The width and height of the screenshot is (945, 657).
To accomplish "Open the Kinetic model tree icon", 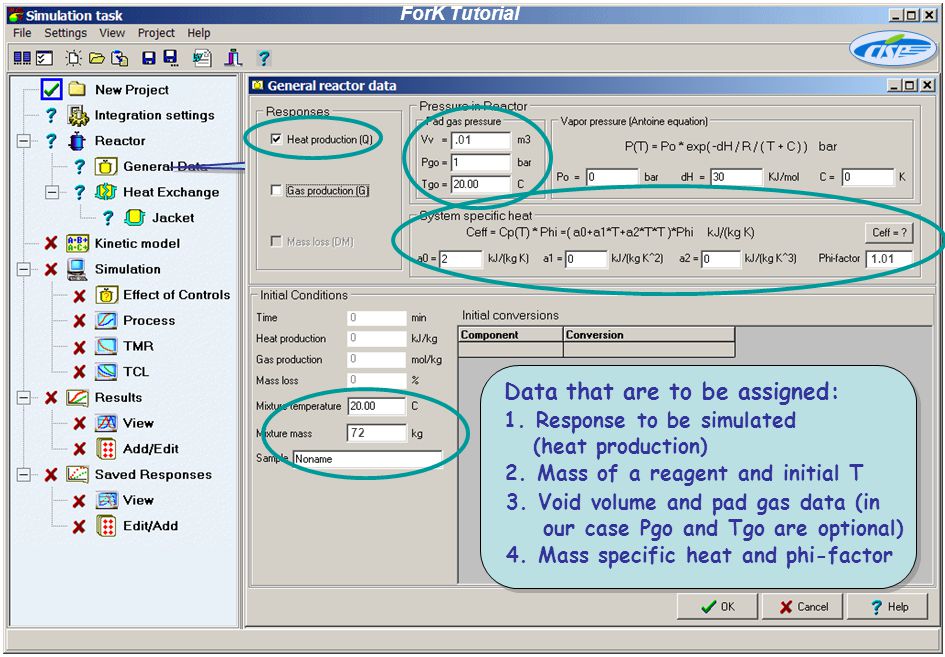I will [x=78, y=244].
